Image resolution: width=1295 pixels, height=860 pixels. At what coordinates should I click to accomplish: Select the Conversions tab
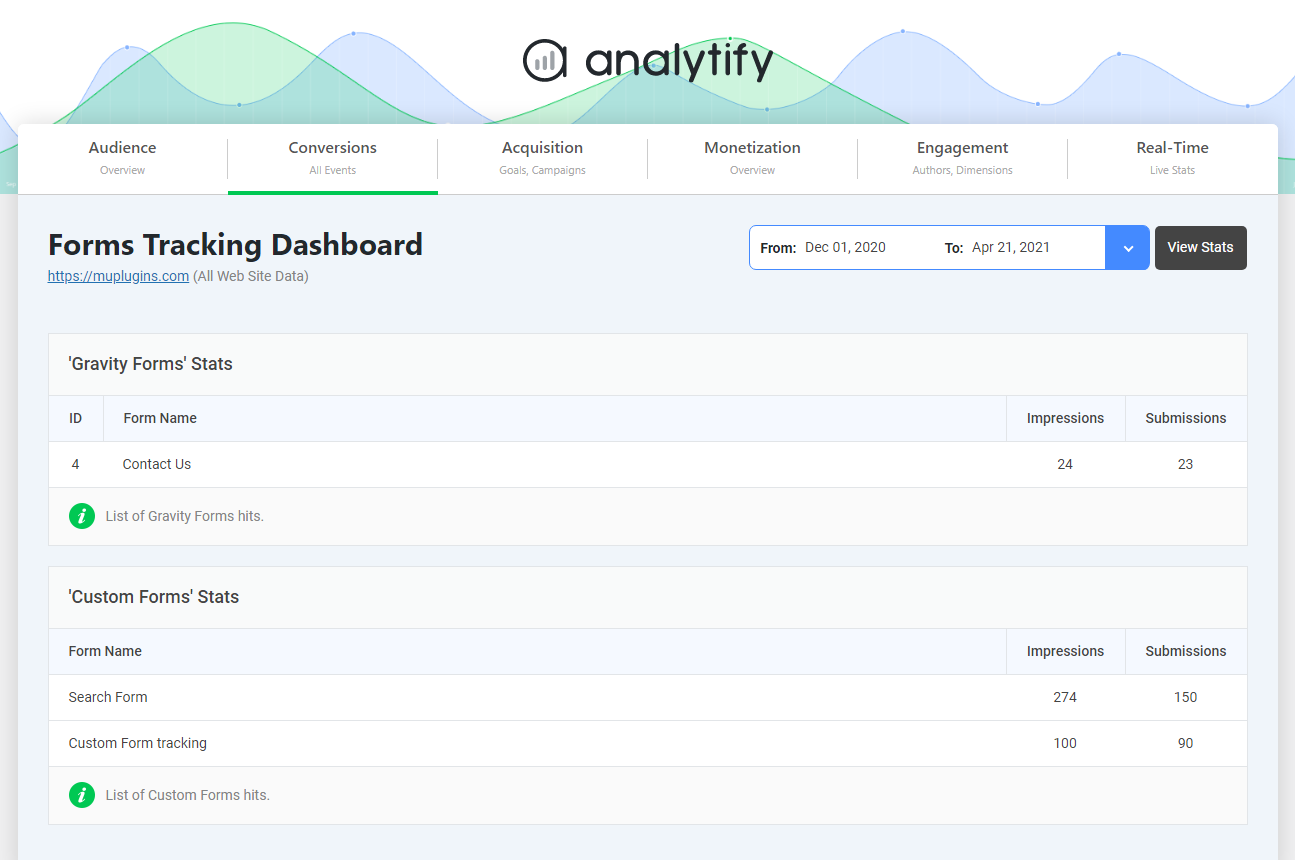(333, 158)
